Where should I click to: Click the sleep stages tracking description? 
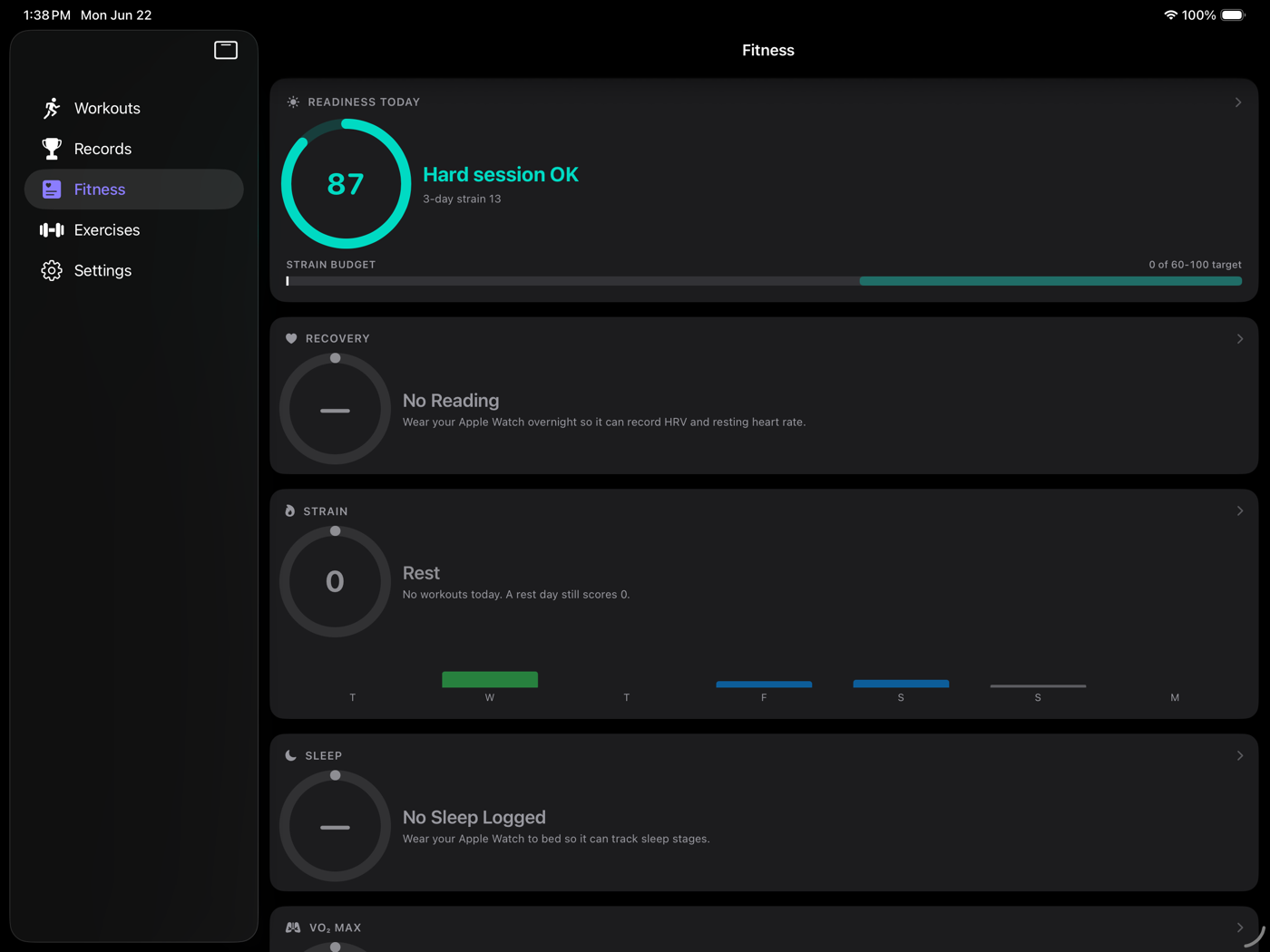click(556, 840)
